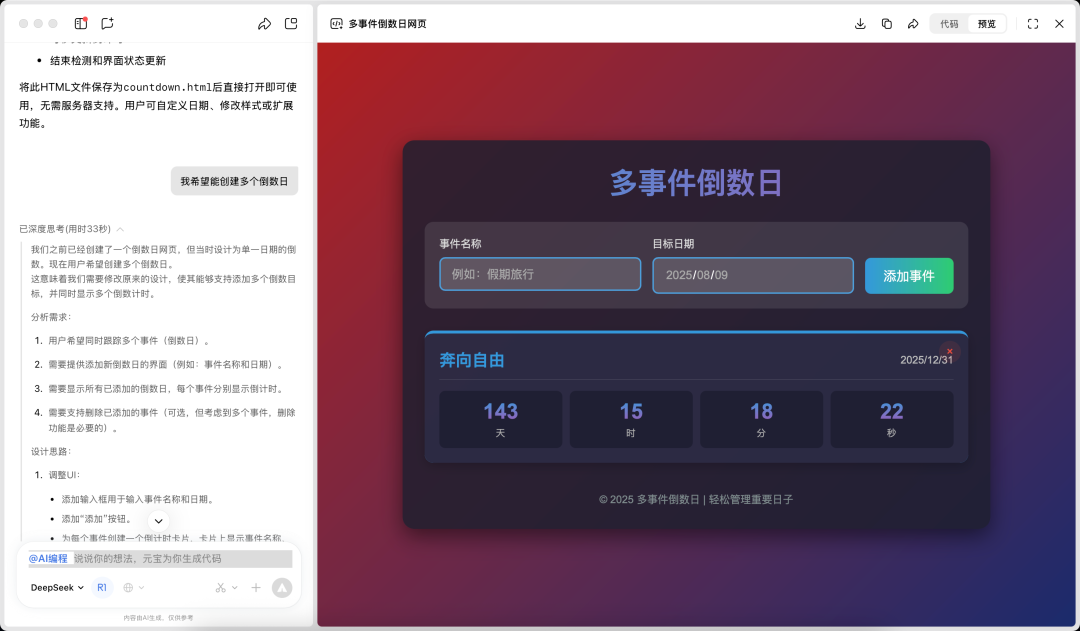Select the message 我希望能创建多个倒数日
This screenshot has height=631, width=1080.
[x=234, y=181]
